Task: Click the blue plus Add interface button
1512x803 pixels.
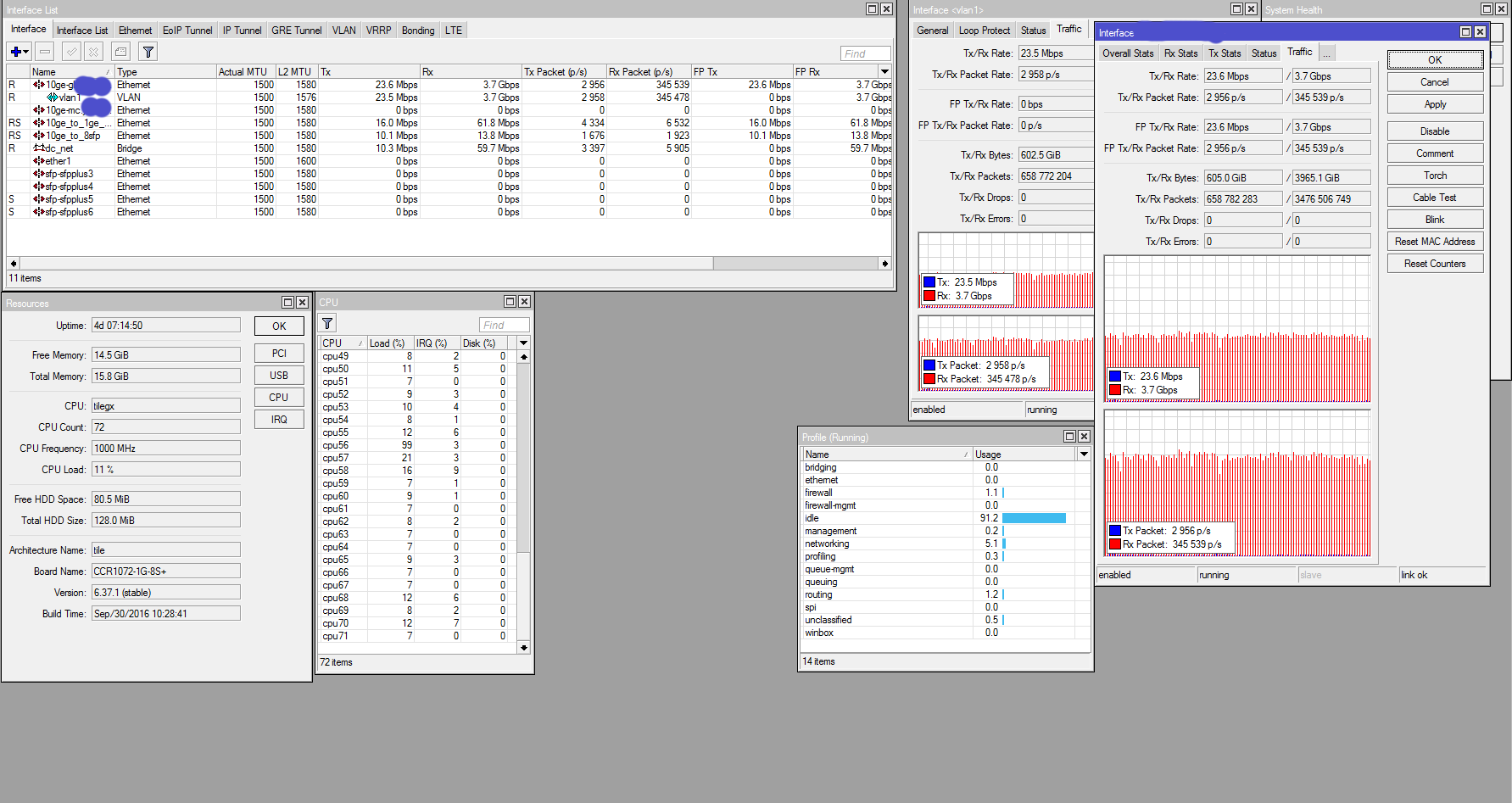Action: click(19, 52)
